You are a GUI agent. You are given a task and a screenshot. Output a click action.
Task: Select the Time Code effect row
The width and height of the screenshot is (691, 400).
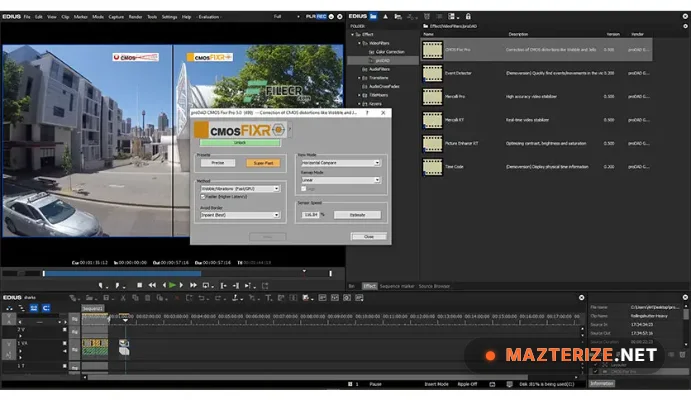[x=537, y=167]
